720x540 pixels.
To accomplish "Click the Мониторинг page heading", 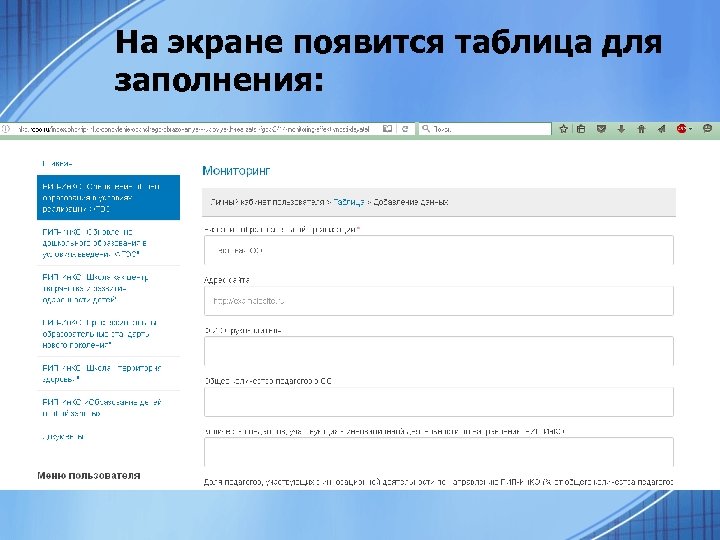I will pyautogui.click(x=236, y=171).
